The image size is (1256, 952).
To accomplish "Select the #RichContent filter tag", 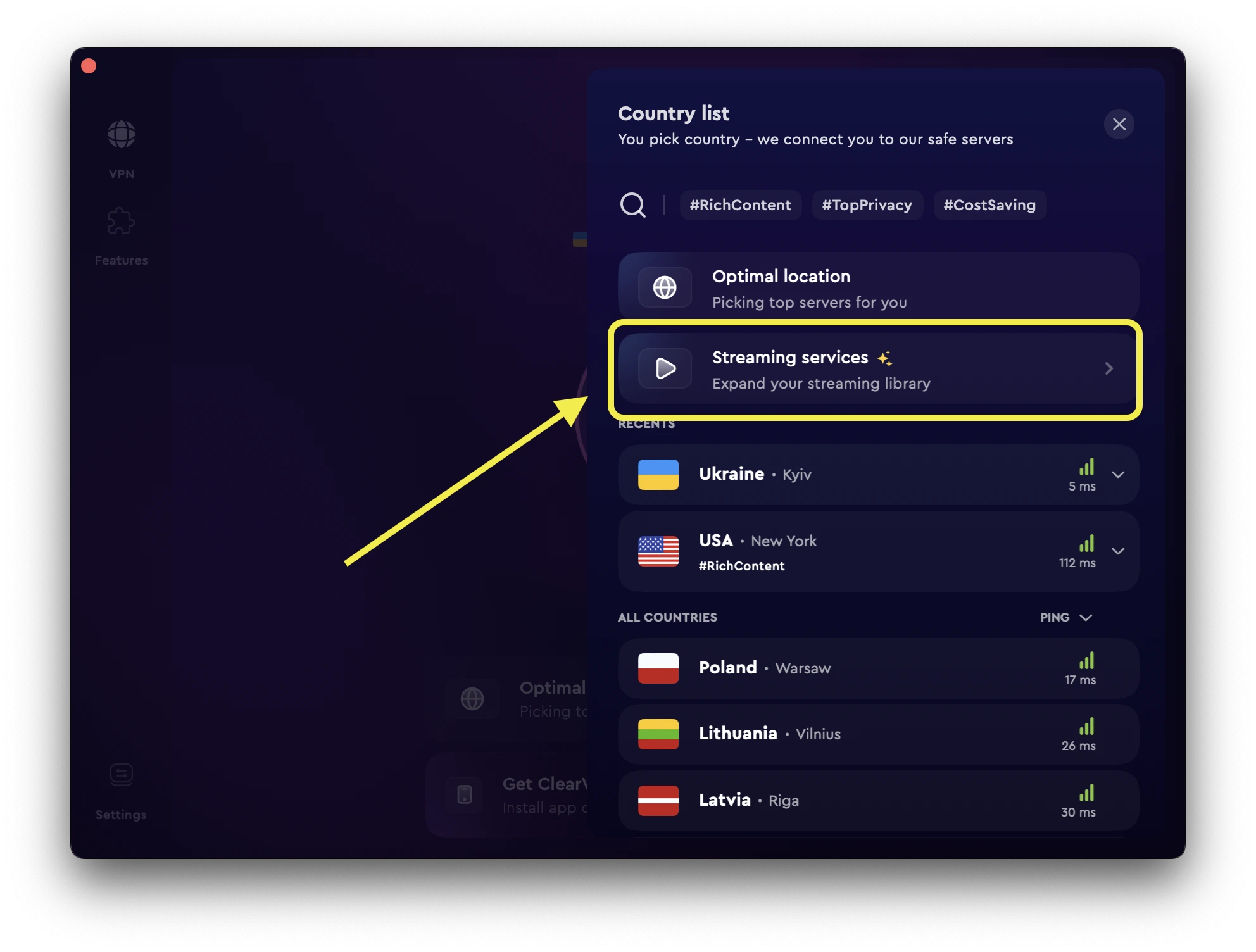I will [x=740, y=205].
